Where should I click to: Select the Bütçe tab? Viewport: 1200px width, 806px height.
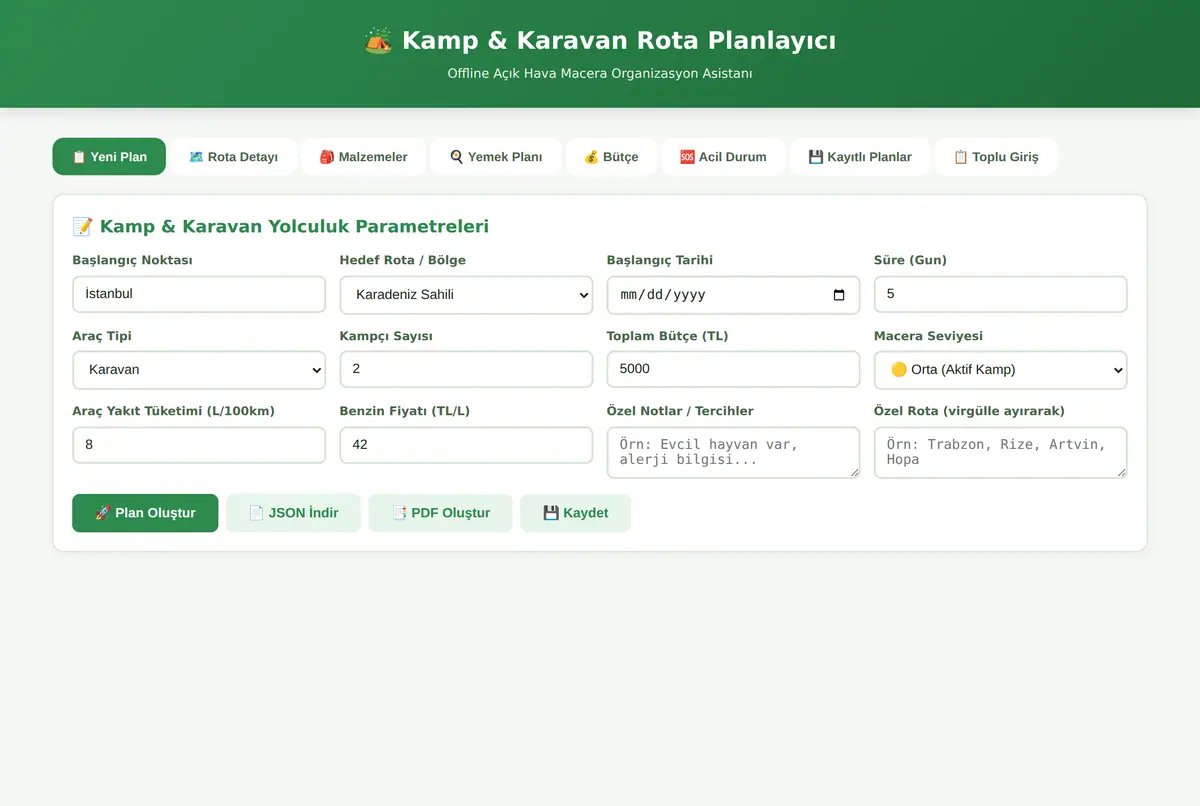click(x=611, y=157)
